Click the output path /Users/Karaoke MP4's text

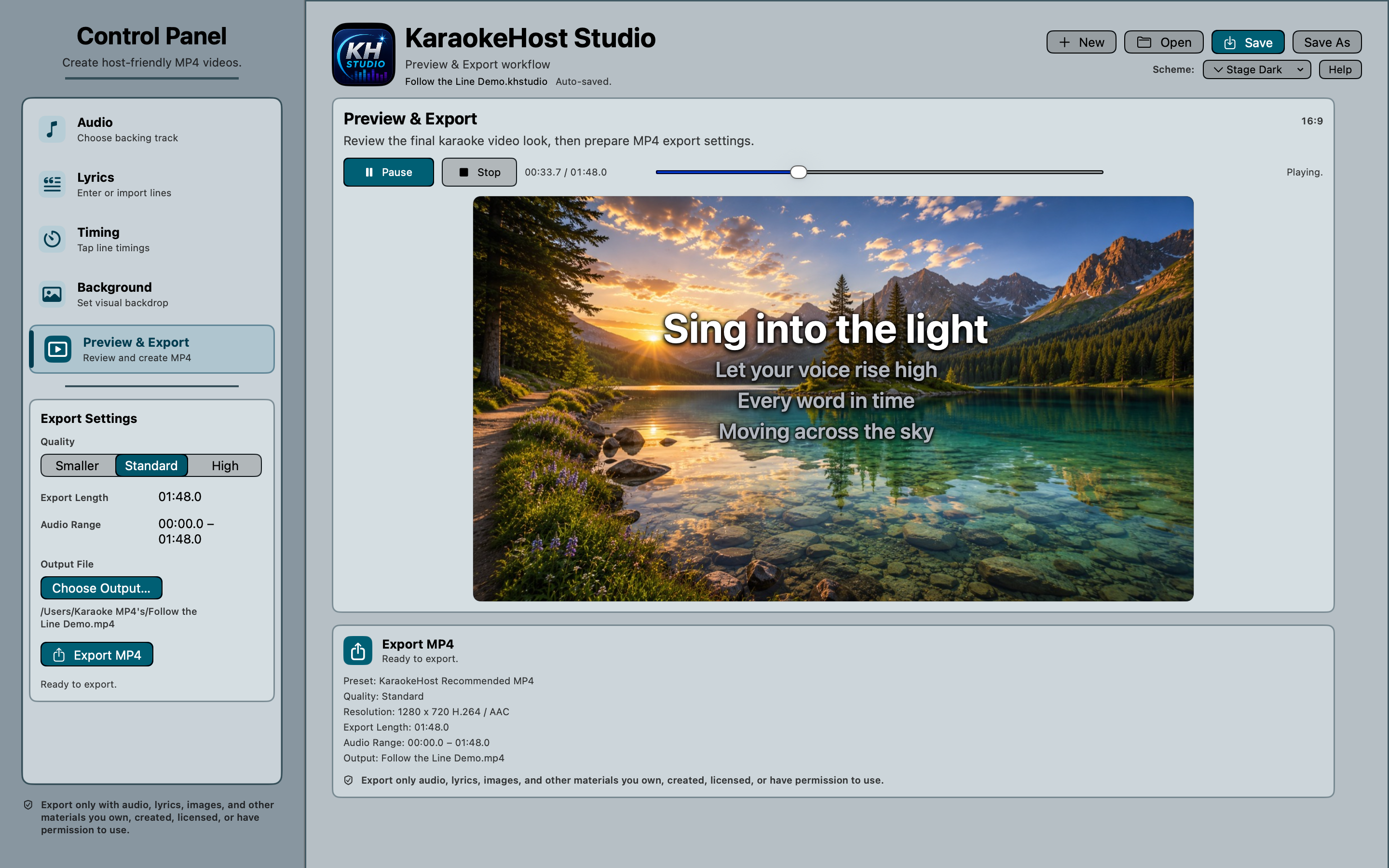pyautogui.click(x=119, y=618)
